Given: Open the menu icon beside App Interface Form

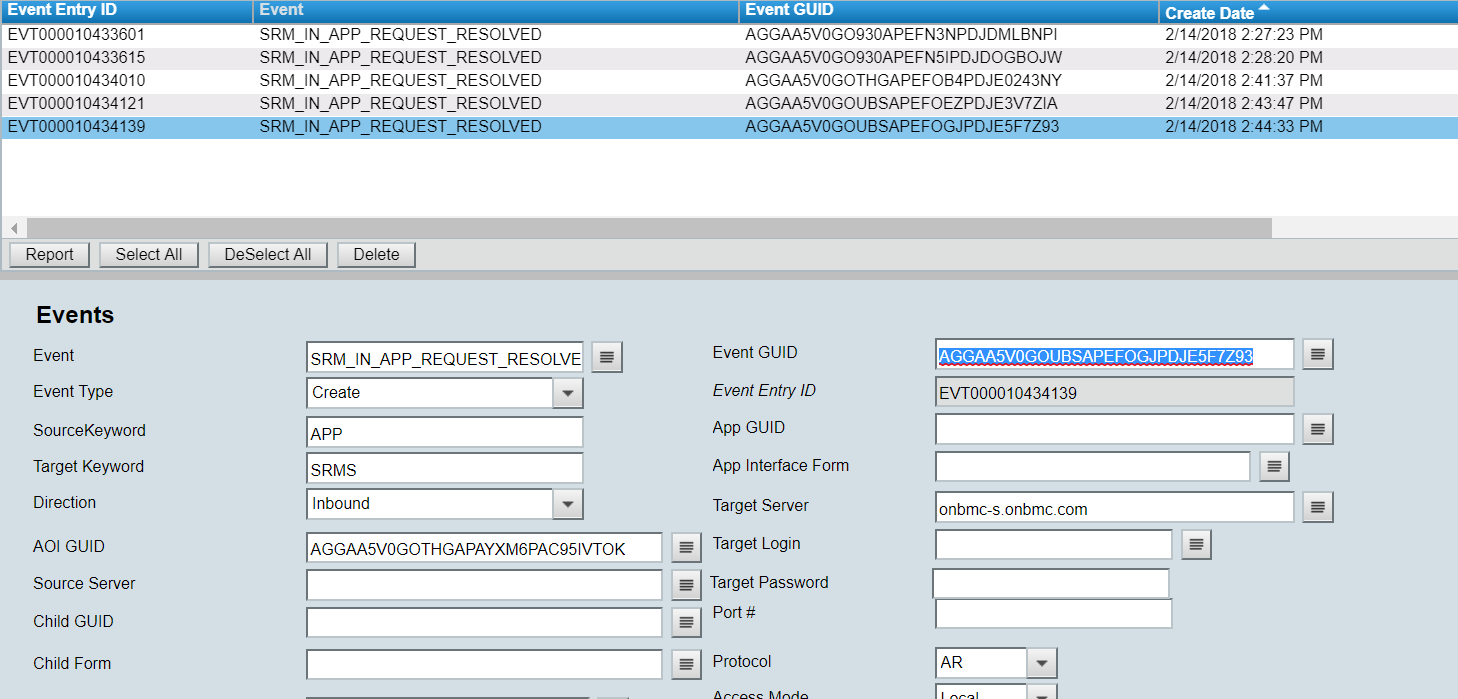Looking at the screenshot, I should point(1274,466).
